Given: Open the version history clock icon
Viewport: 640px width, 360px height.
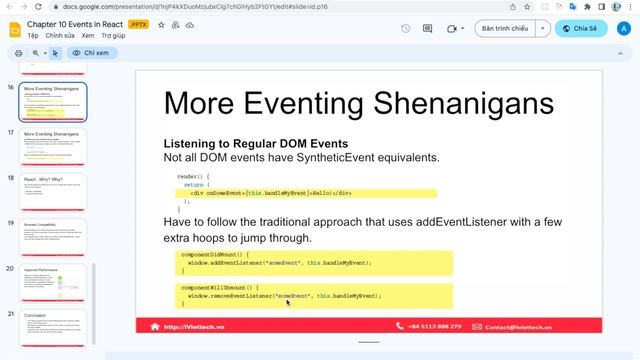Looking at the screenshot, I should 405,29.
